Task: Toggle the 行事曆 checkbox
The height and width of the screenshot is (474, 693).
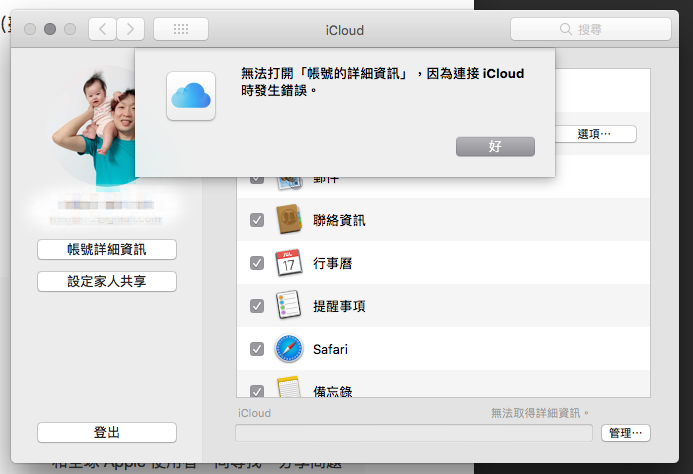Action: point(257,263)
